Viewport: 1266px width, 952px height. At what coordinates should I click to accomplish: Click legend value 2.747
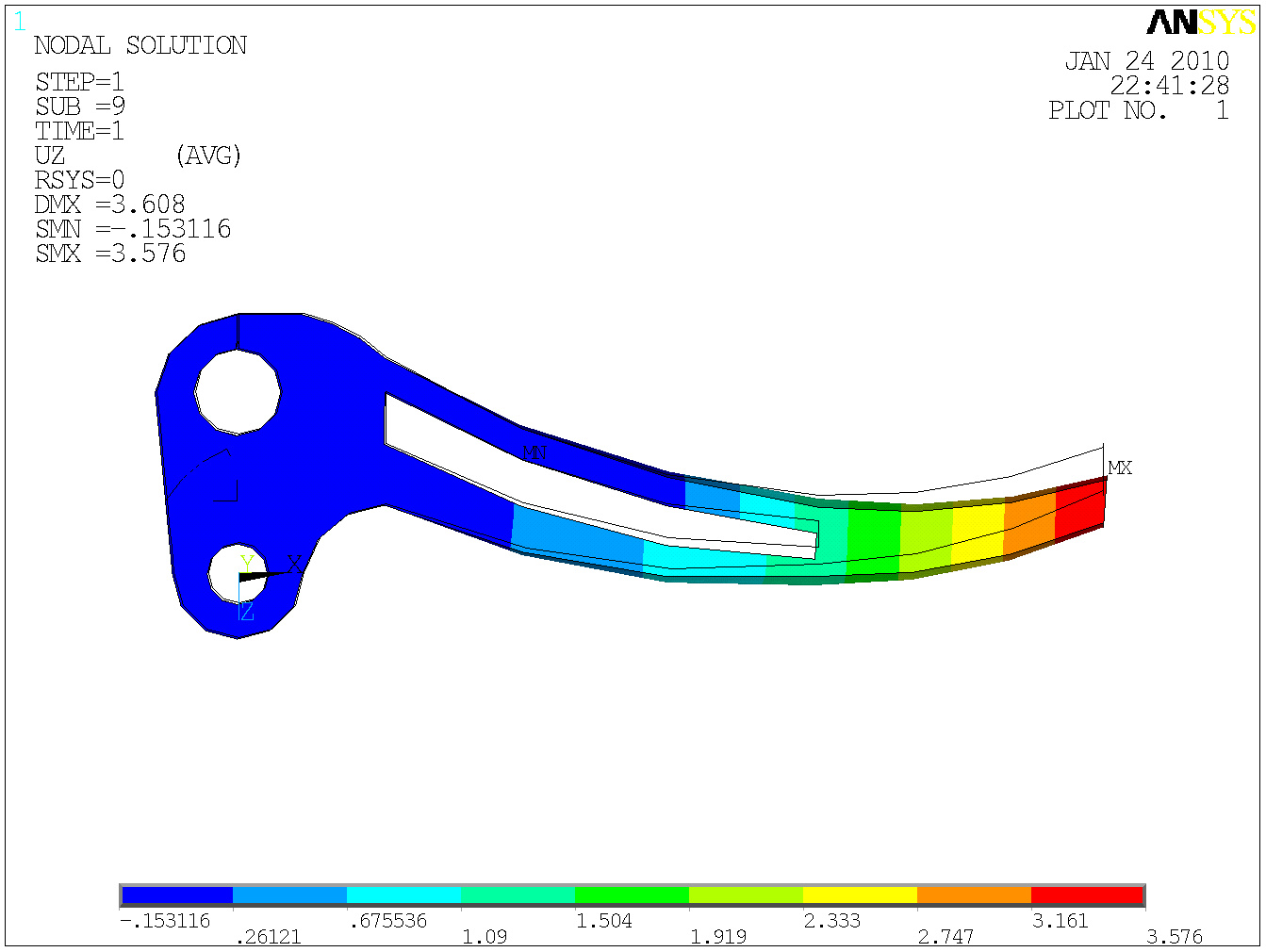click(946, 937)
